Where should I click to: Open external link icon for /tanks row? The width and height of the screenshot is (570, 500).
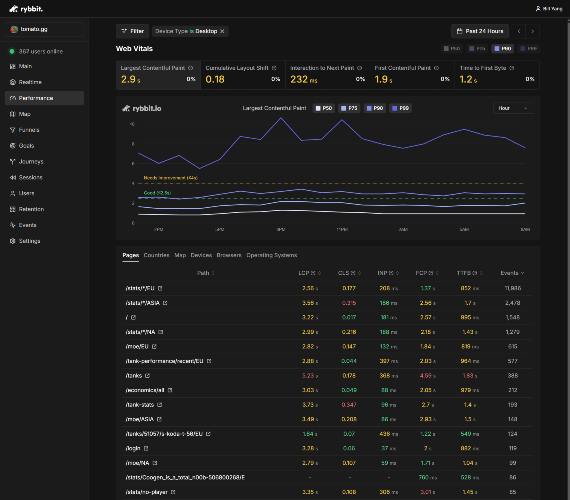click(x=147, y=376)
